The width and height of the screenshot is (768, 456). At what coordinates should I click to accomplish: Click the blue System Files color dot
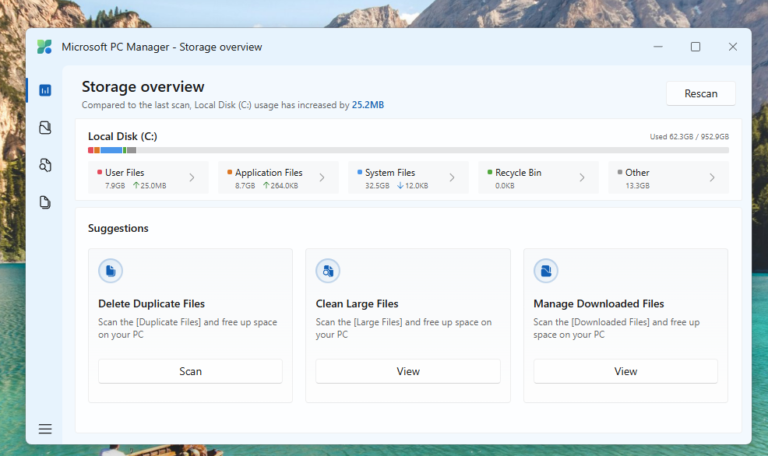[360, 172]
